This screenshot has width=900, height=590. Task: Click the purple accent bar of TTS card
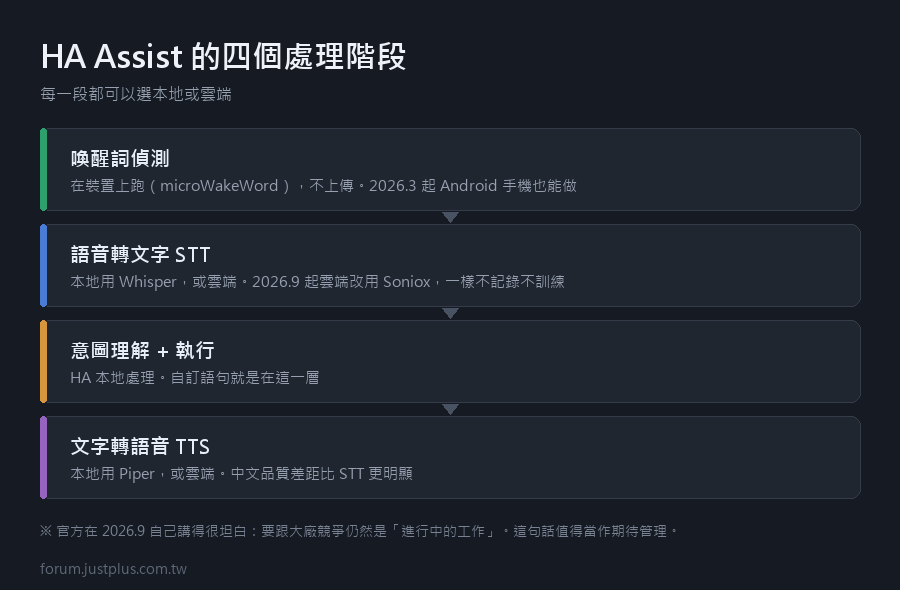point(44,457)
